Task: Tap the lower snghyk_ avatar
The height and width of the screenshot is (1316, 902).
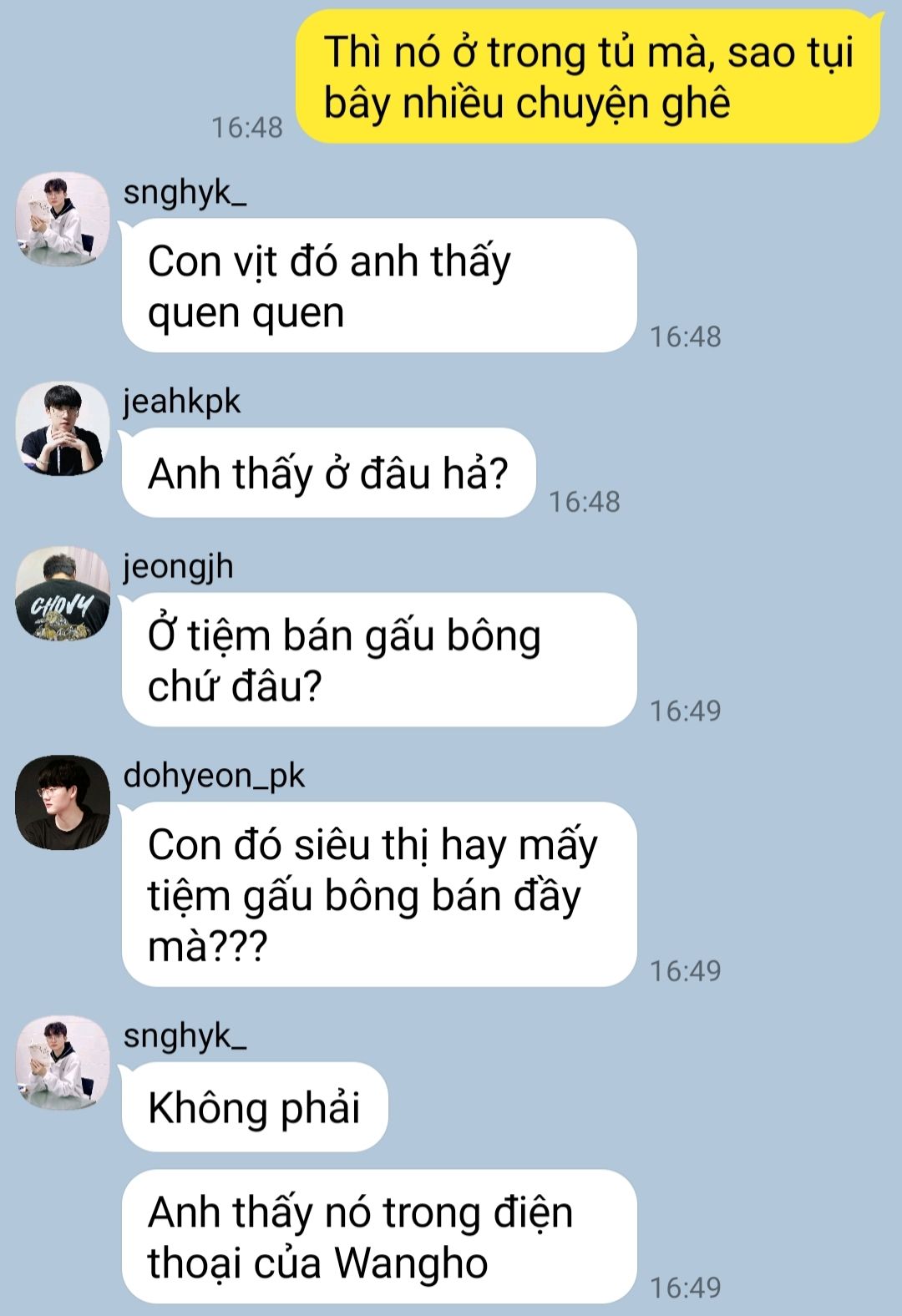Action: coord(63,1063)
